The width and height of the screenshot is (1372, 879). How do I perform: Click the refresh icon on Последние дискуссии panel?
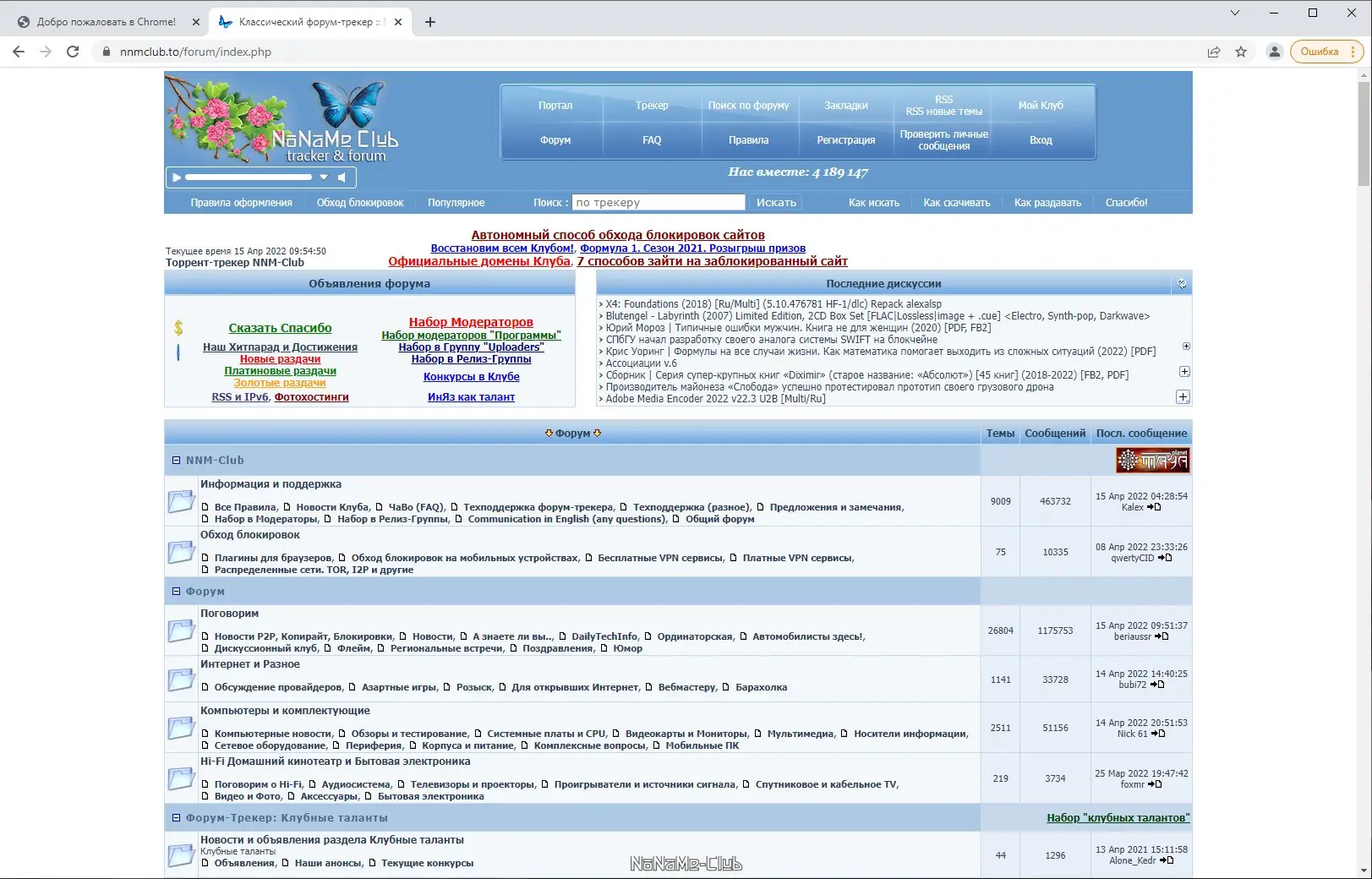[x=1180, y=284]
